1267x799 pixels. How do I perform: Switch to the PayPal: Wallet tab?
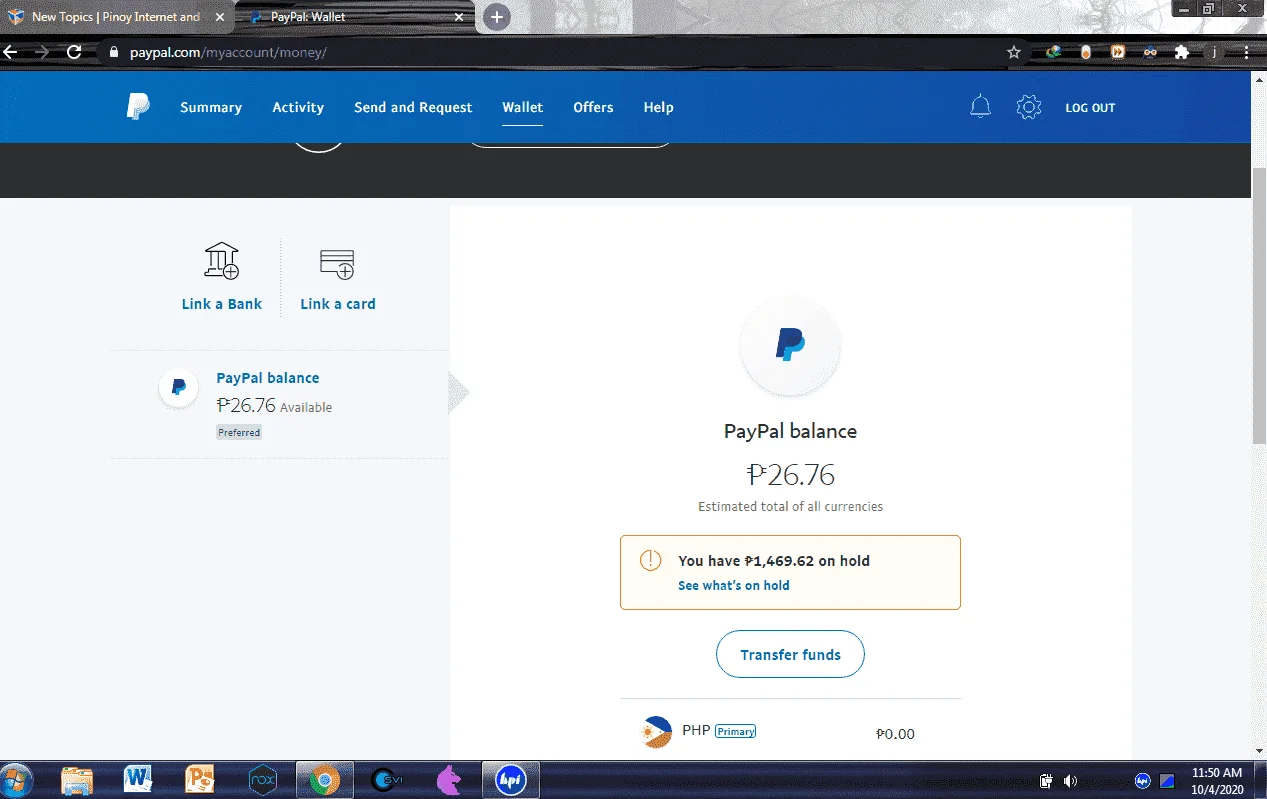pyautogui.click(x=356, y=17)
